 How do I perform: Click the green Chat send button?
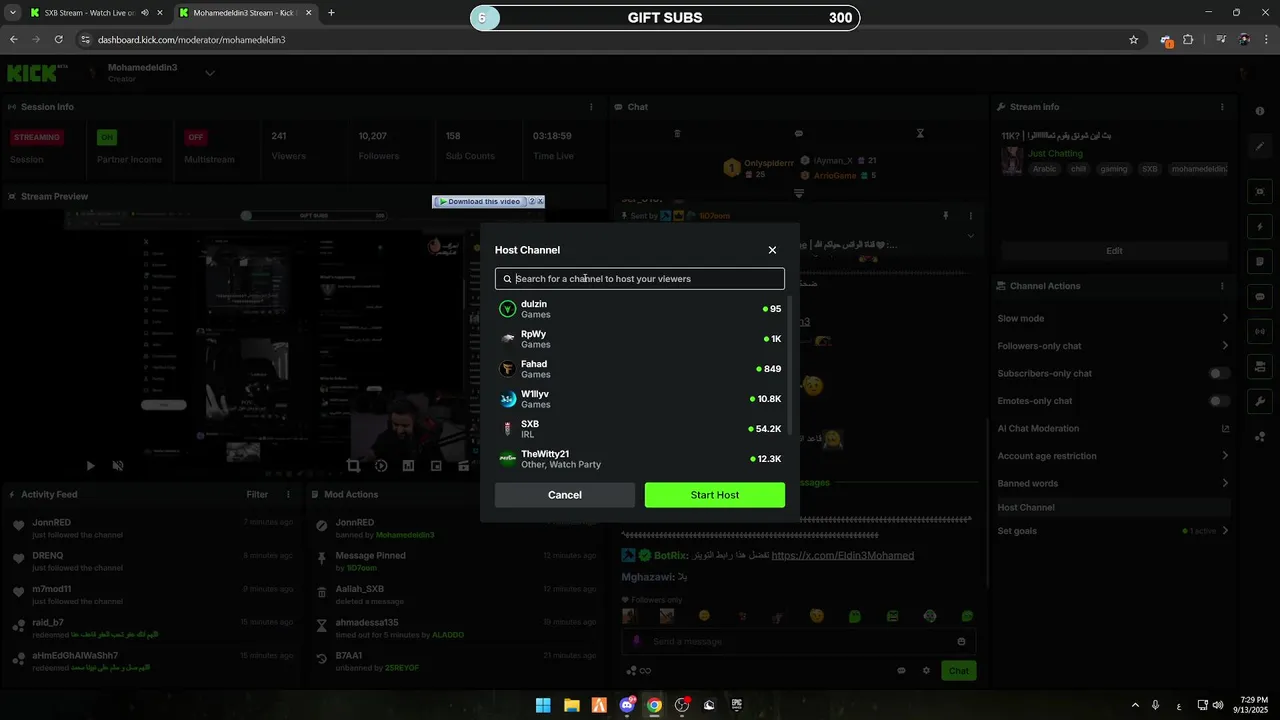[959, 671]
